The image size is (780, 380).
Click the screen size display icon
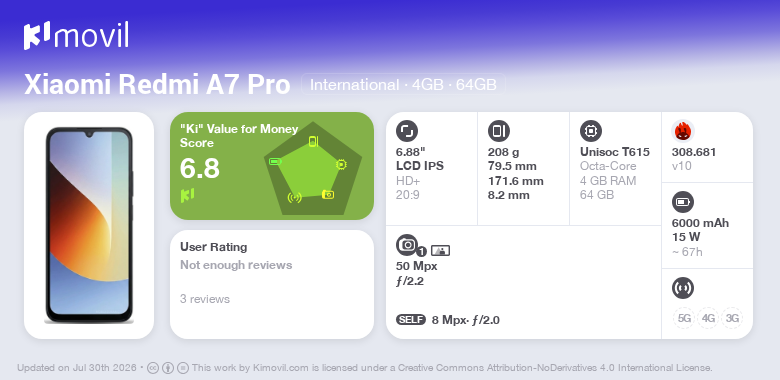tap(407, 131)
